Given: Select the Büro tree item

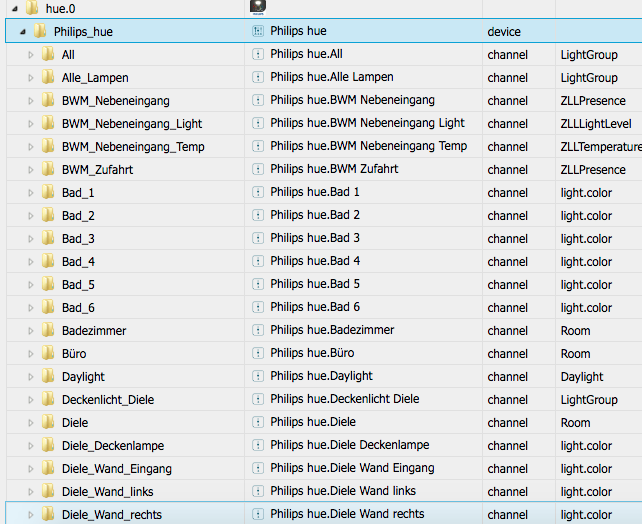Looking at the screenshot, I should pyautogui.click(x=74, y=354).
